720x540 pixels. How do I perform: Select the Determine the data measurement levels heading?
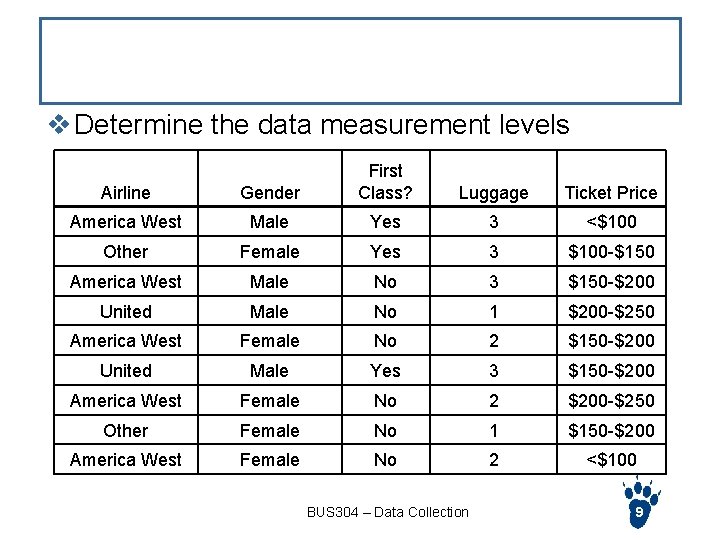click(x=322, y=125)
